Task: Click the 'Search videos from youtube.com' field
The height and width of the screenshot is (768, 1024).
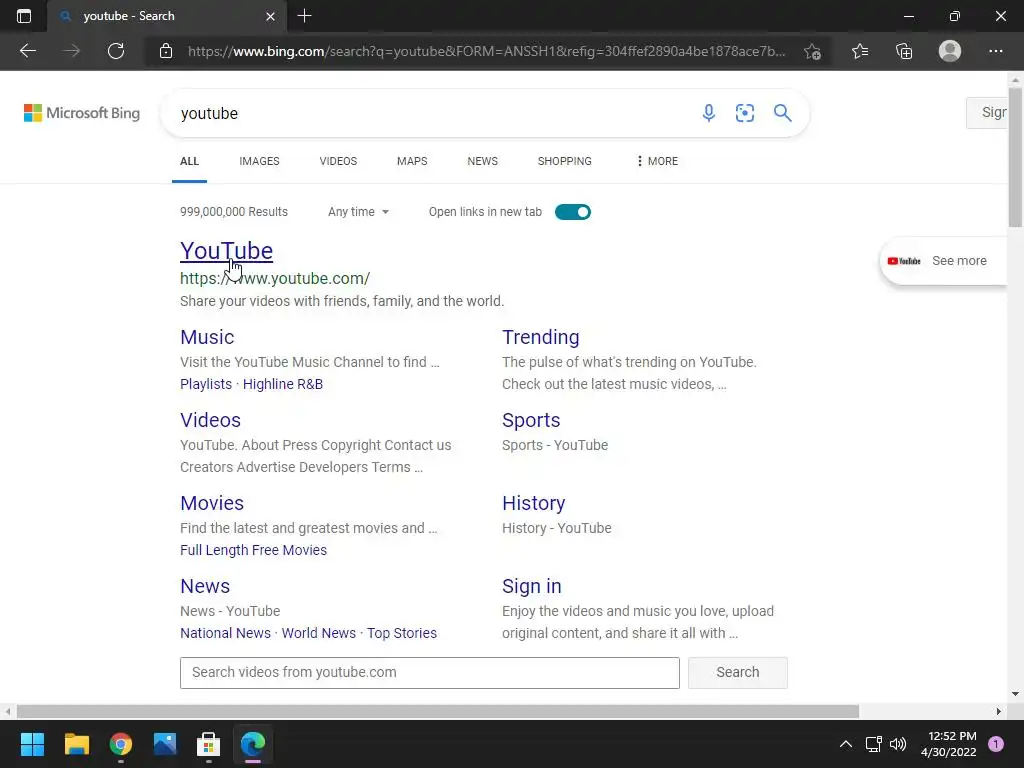Action: point(430,673)
